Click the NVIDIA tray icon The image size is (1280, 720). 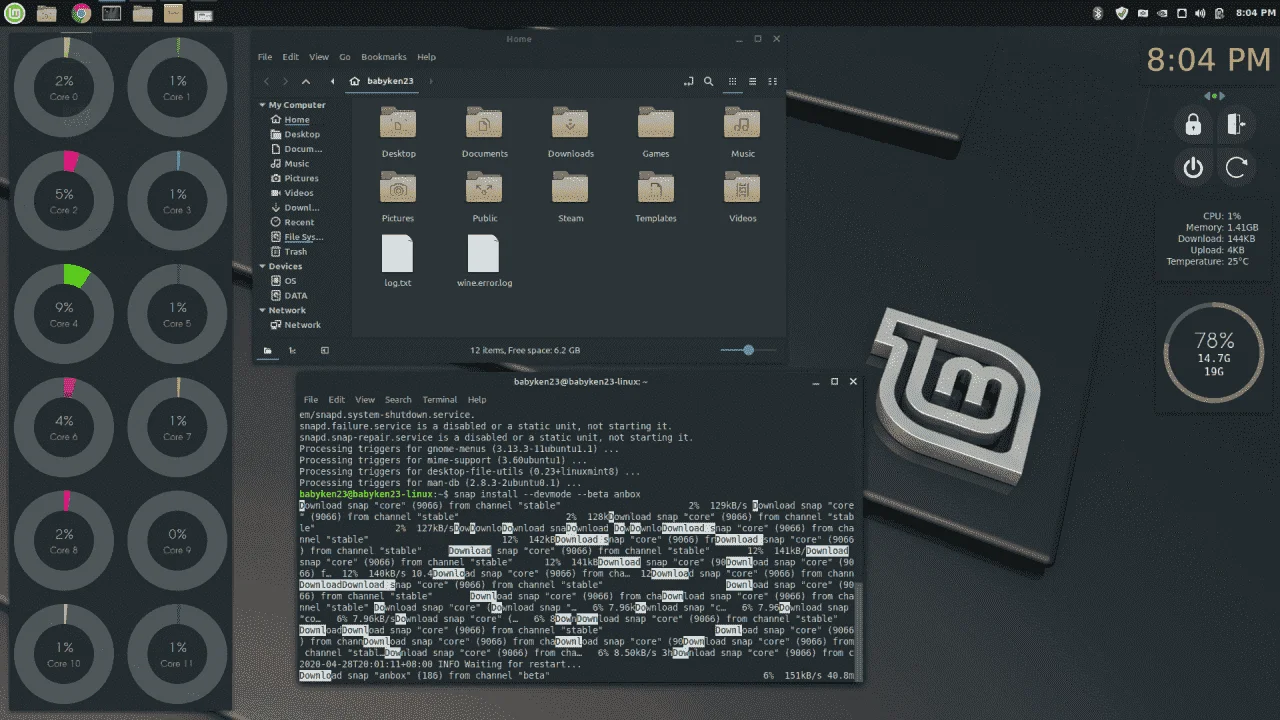tap(1162, 13)
